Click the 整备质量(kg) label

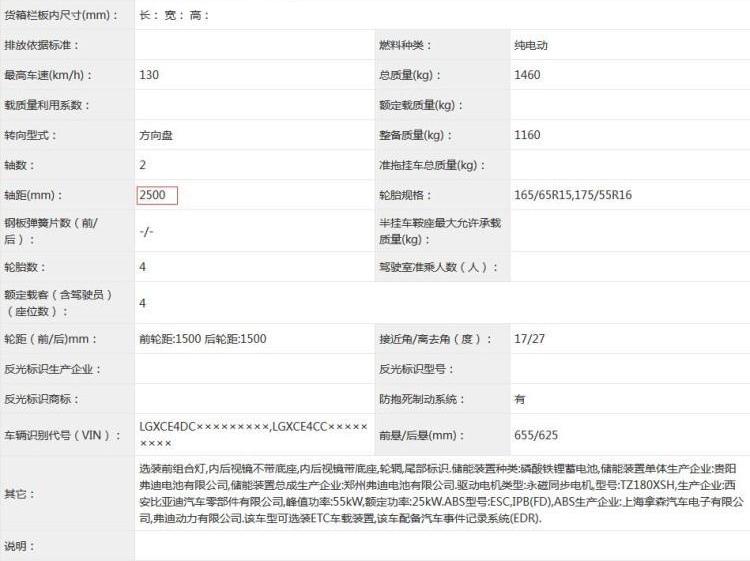click(415, 135)
